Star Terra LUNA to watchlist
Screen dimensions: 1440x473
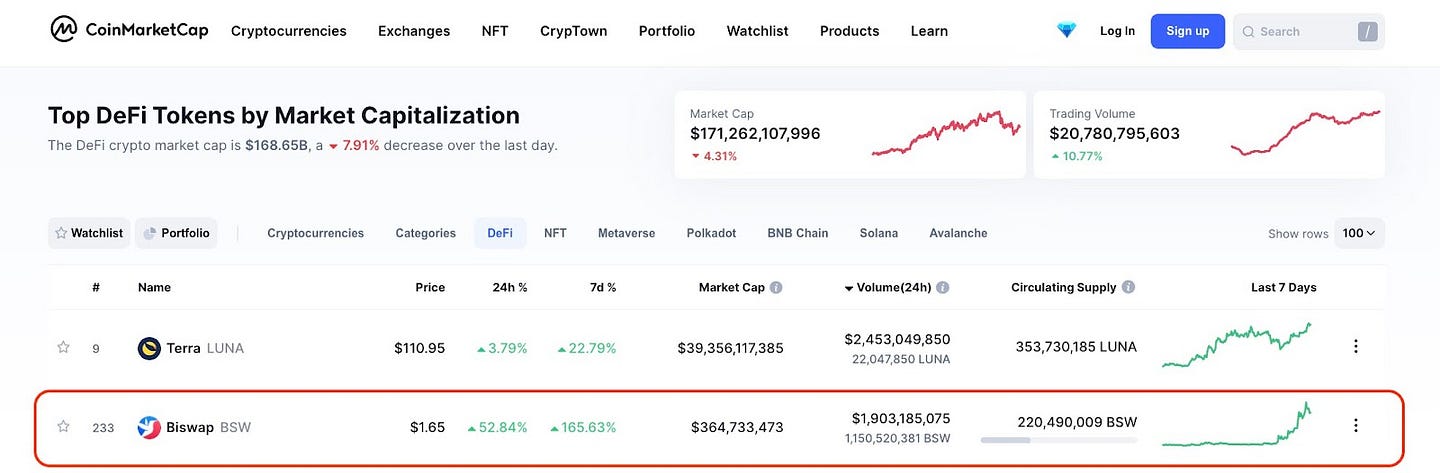coord(63,347)
